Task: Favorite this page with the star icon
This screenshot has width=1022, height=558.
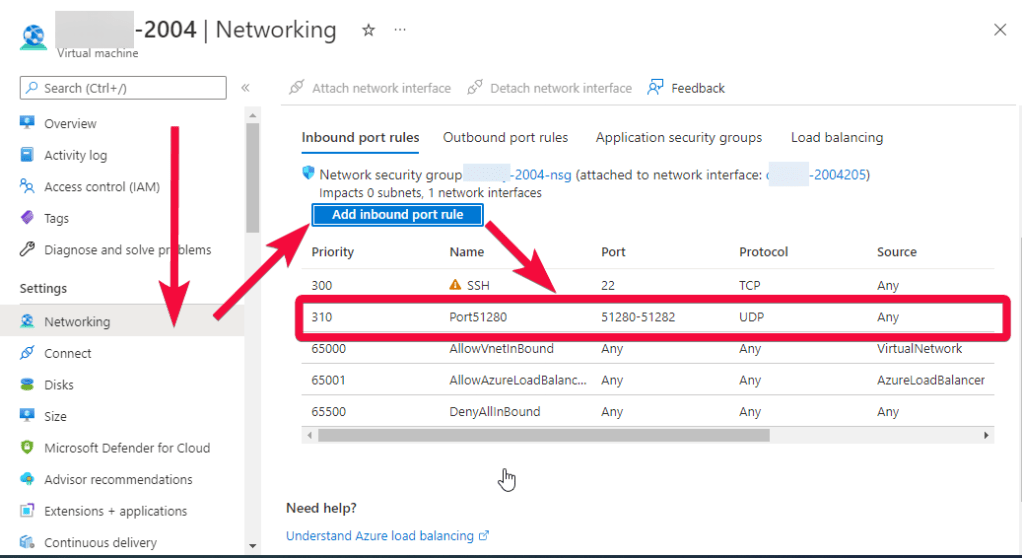Action: tap(368, 30)
